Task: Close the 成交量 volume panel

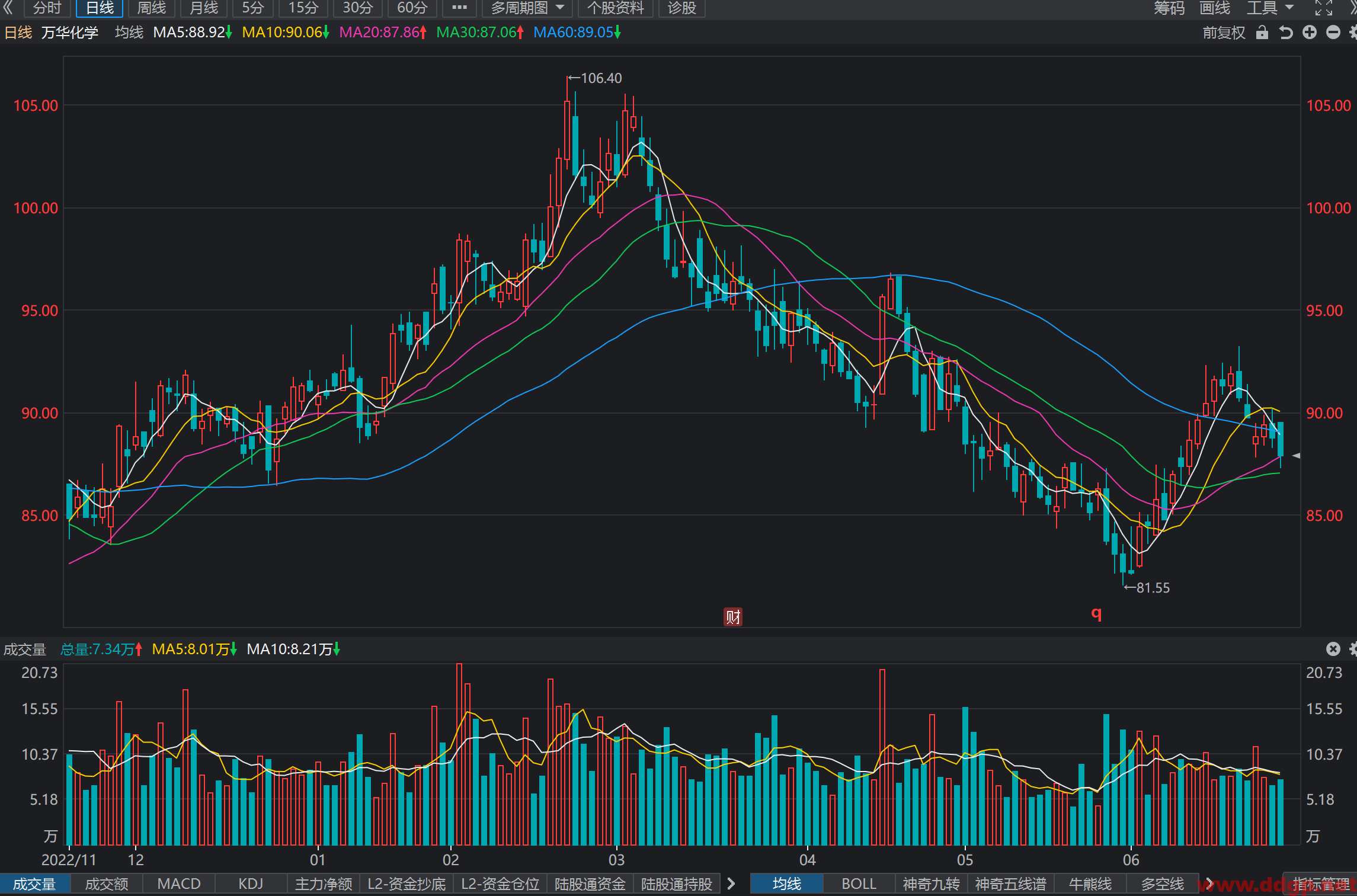Action: click(x=1333, y=649)
